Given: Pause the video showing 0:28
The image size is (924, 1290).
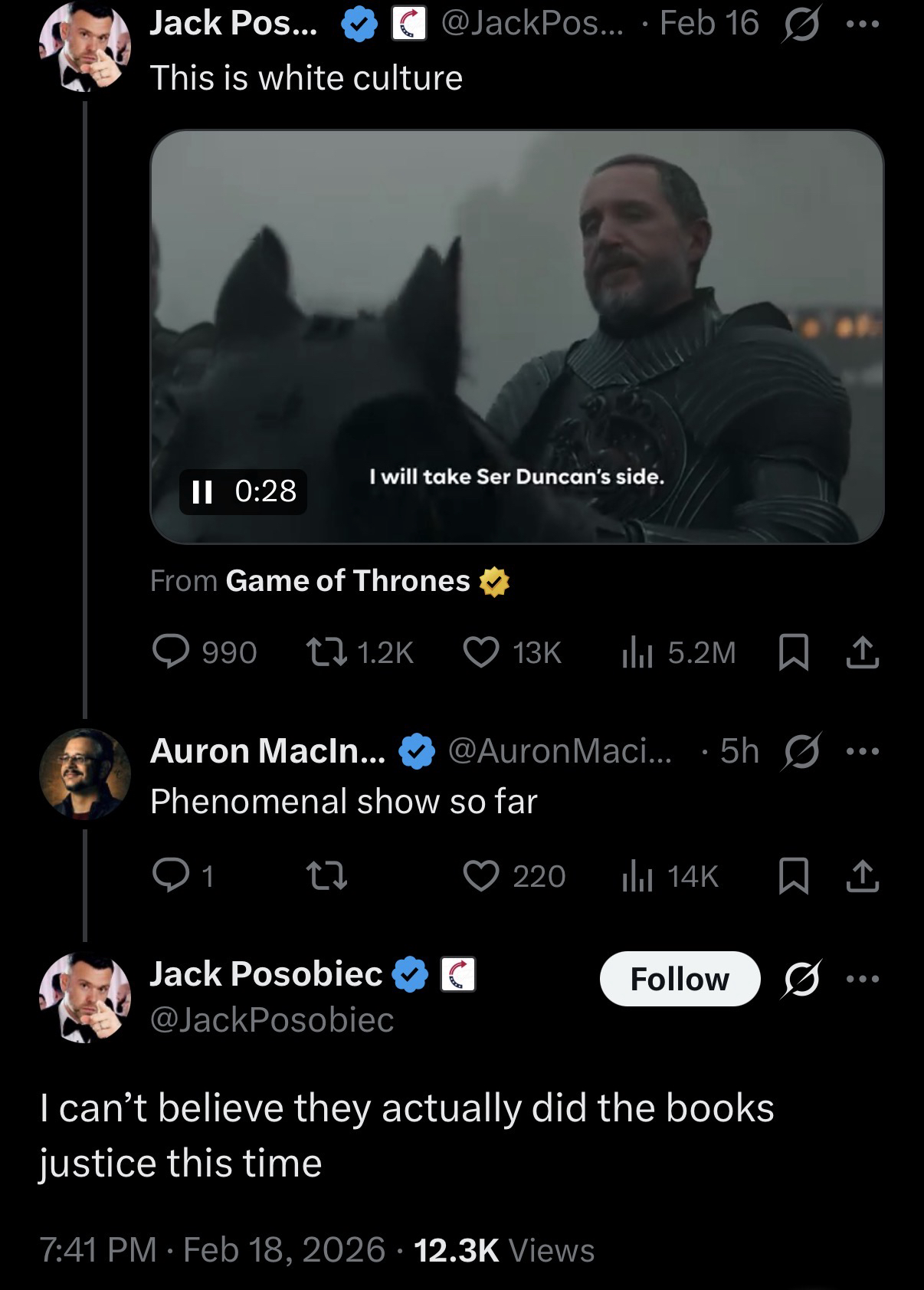Looking at the screenshot, I should (202, 491).
